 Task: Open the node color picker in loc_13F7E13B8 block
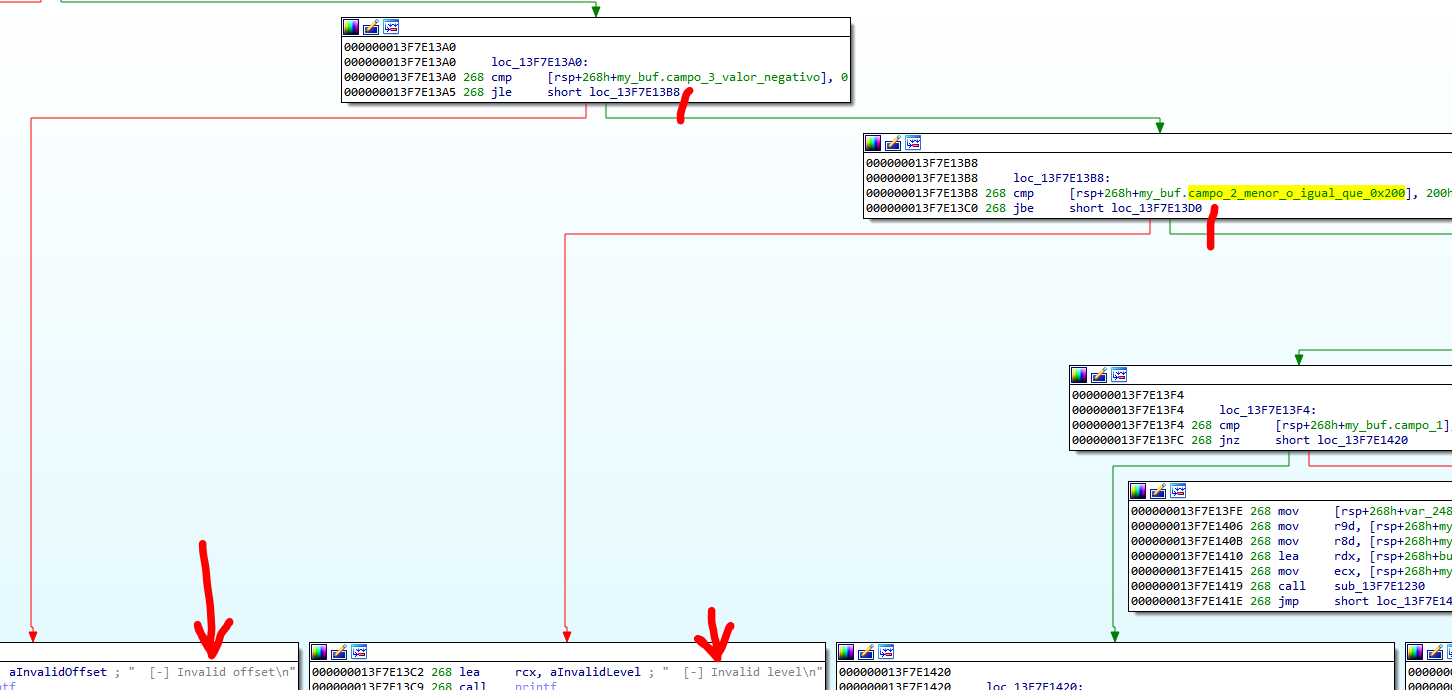(x=872, y=143)
